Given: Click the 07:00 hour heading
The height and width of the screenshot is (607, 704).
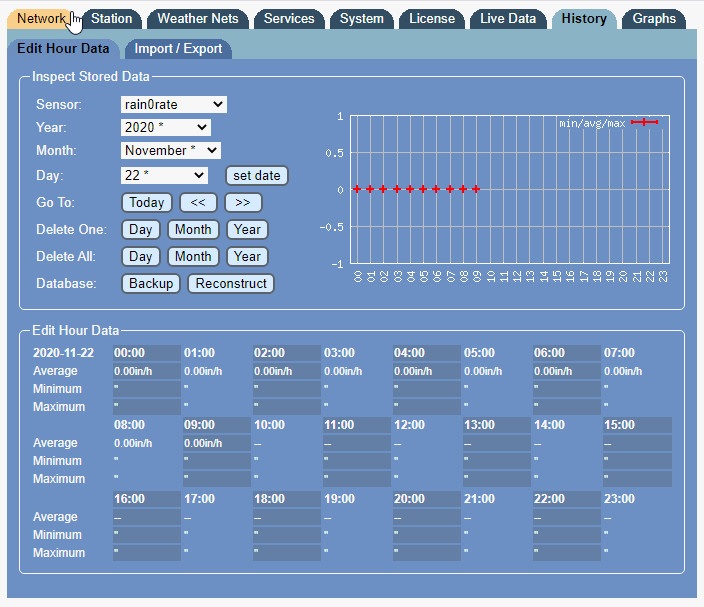Looking at the screenshot, I should click(x=619, y=353).
